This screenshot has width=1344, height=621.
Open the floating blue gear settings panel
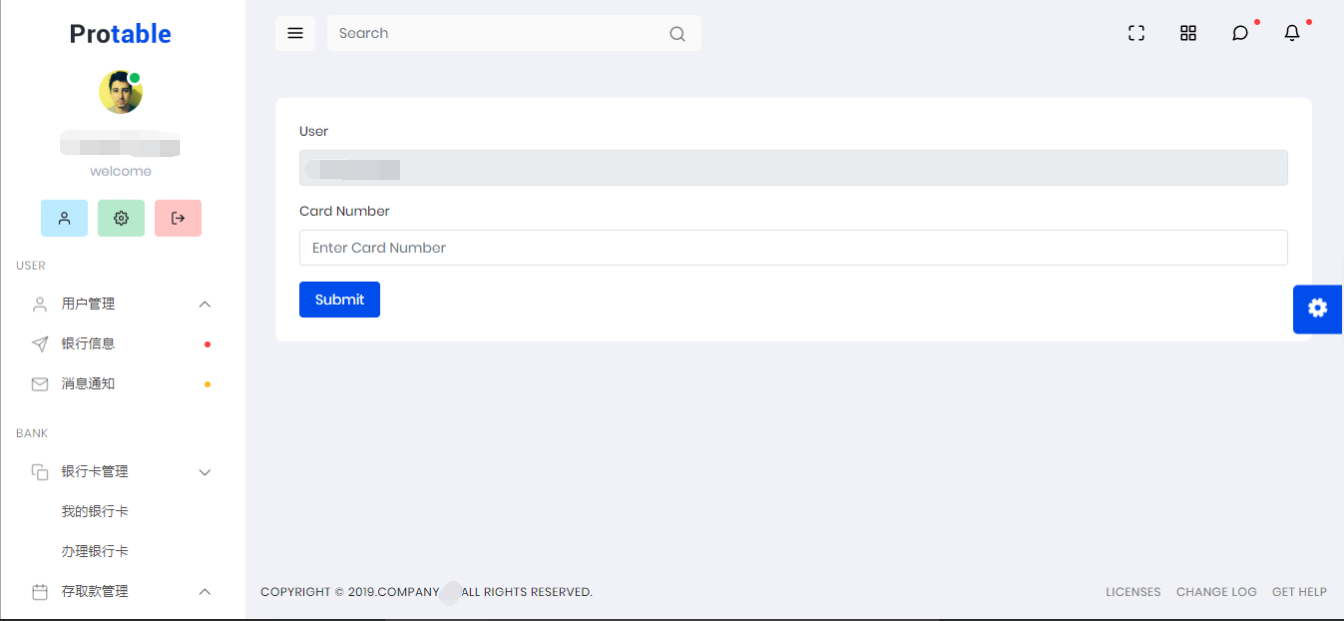coord(1318,309)
